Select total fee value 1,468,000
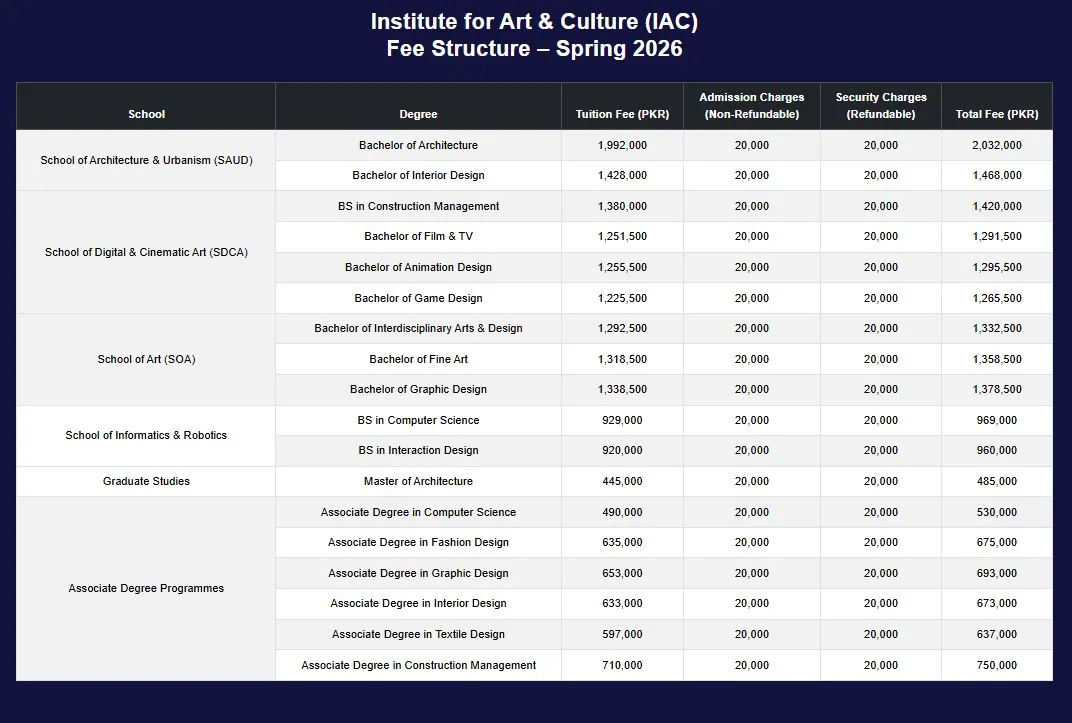The image size is (1072, 723). (997, 175)
